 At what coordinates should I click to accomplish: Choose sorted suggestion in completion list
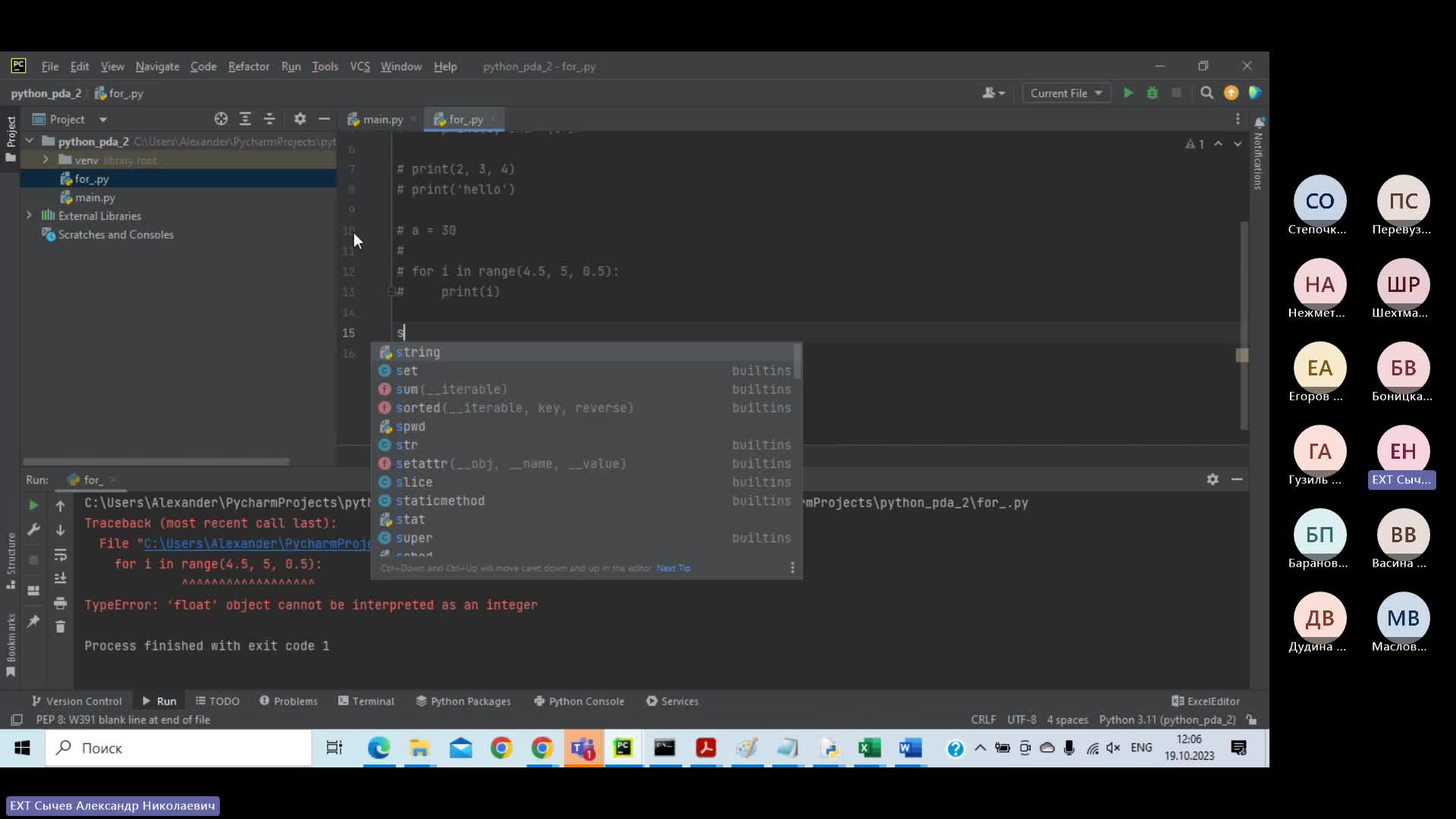pos(585,408)
